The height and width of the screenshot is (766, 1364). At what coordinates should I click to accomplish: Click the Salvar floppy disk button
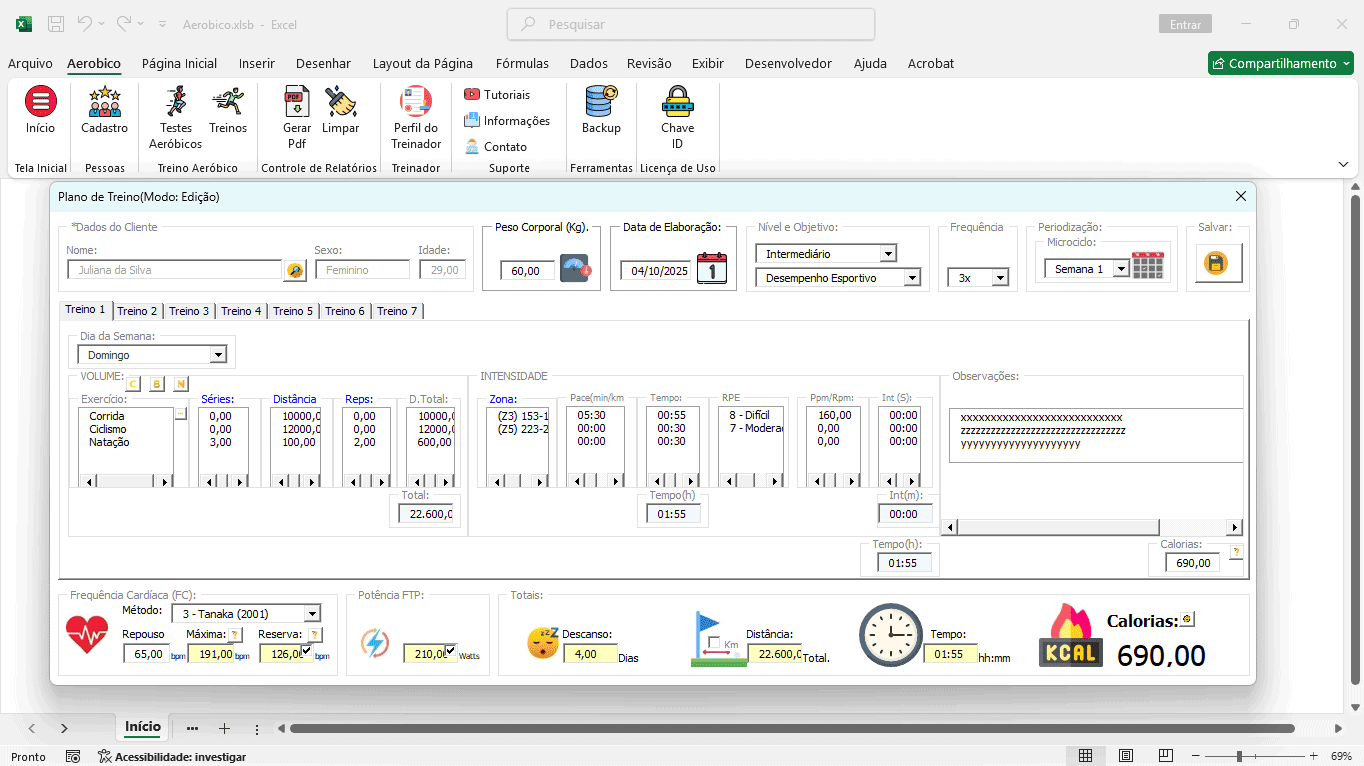pos(1217,264)
